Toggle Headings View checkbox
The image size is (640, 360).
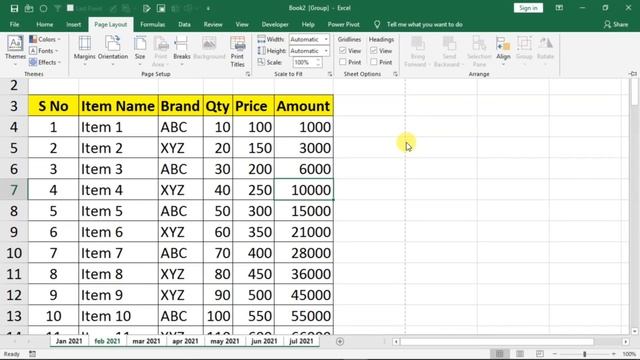373,51
